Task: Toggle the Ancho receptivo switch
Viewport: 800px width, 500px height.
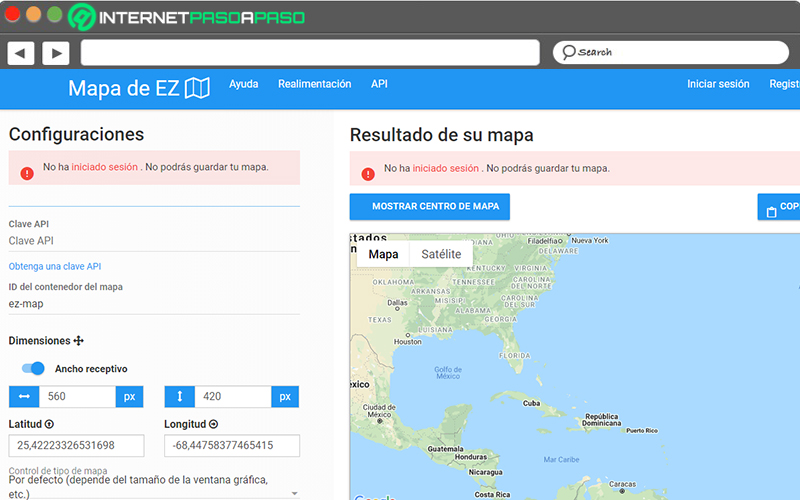Action: [33, 368]
